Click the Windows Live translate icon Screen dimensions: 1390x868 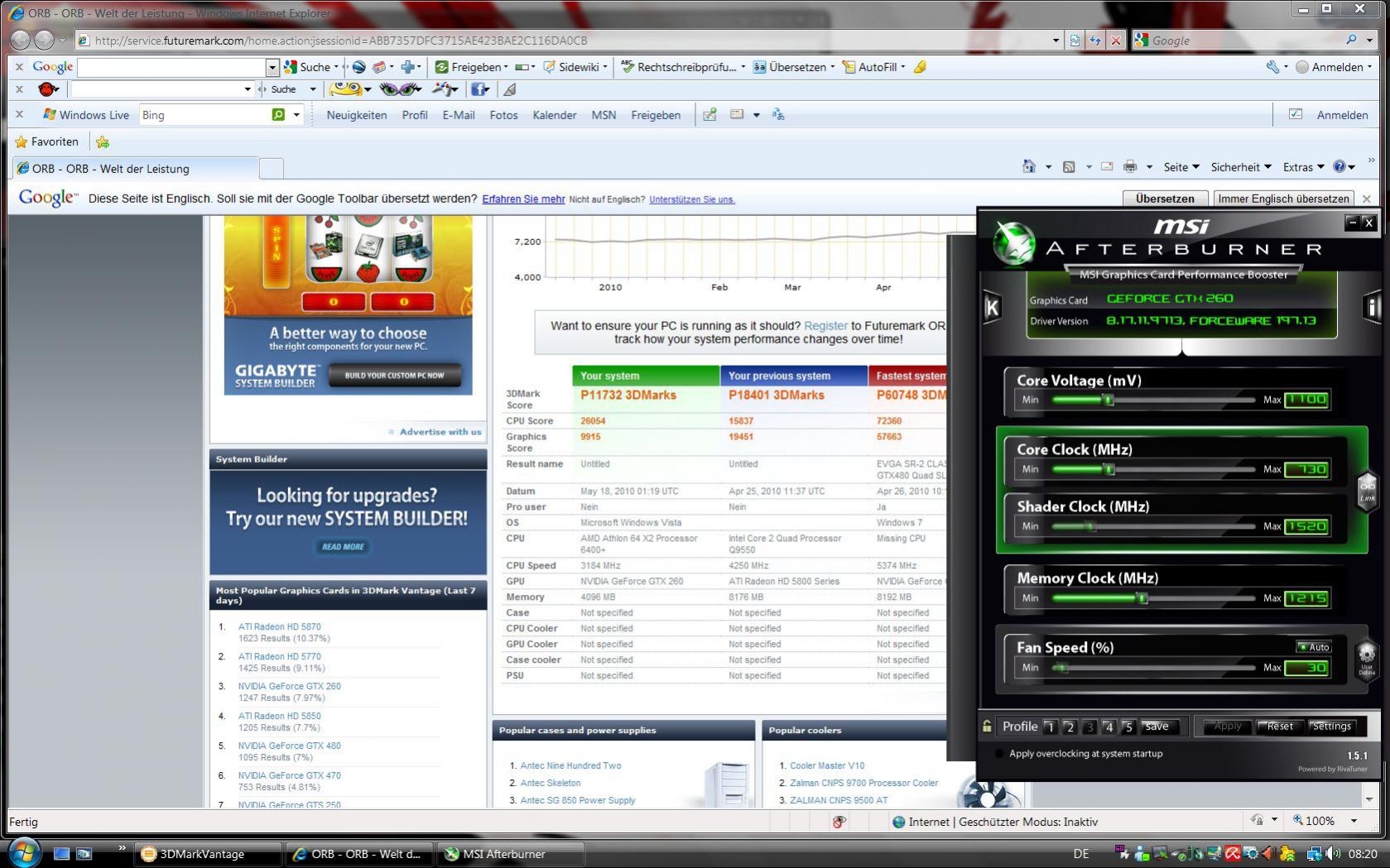click(777, 115)
